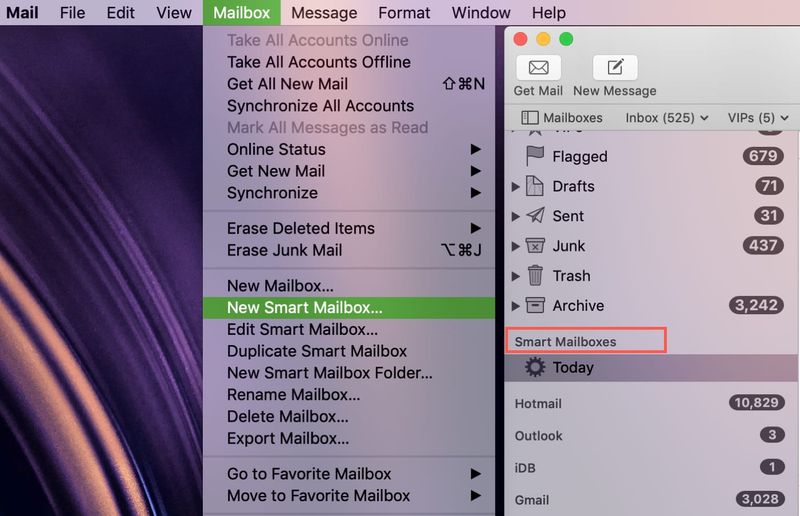Click the Archive box icon

(x=535, y=305)
